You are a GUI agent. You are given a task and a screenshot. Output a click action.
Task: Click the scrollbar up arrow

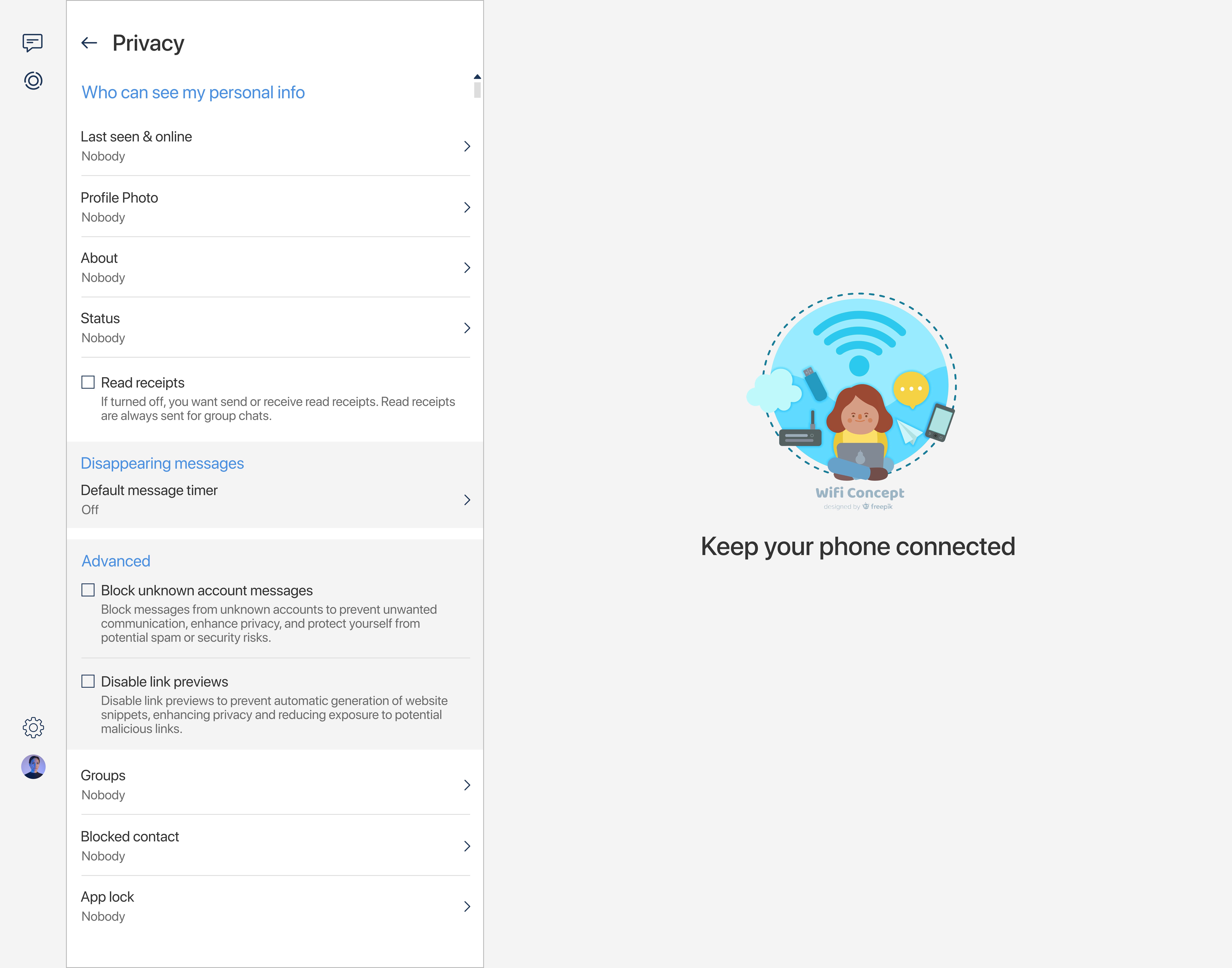(477, 76)
